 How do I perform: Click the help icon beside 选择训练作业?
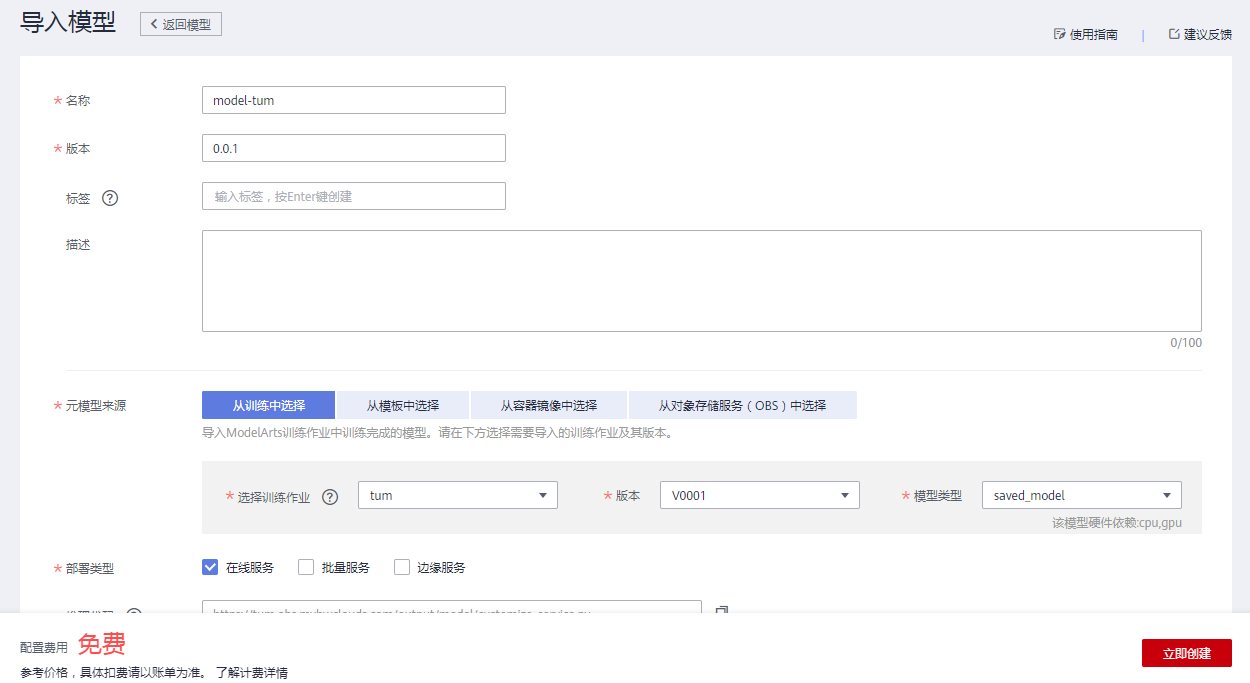pyautogui.click(x=330, y=497)
